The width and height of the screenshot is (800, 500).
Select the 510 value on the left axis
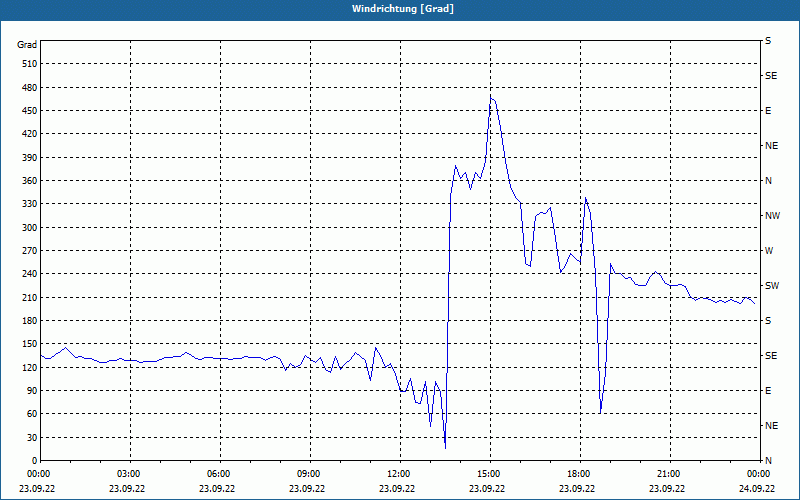click(x=30, y=64)
